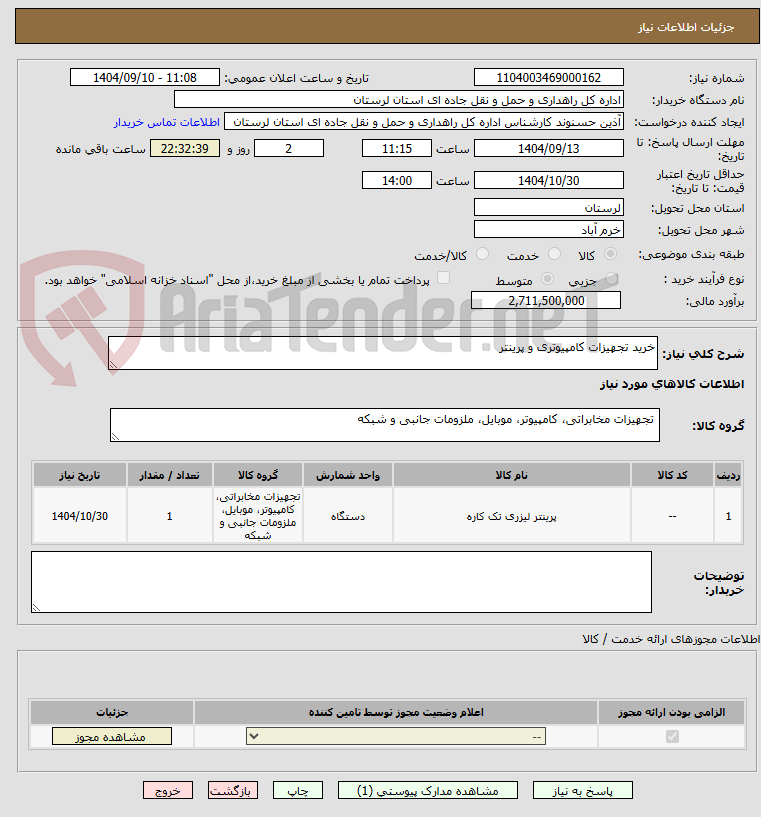This screenshot has width=761, height=817.
Task: Click the جزئیات column header
Action: pos(112,712)
